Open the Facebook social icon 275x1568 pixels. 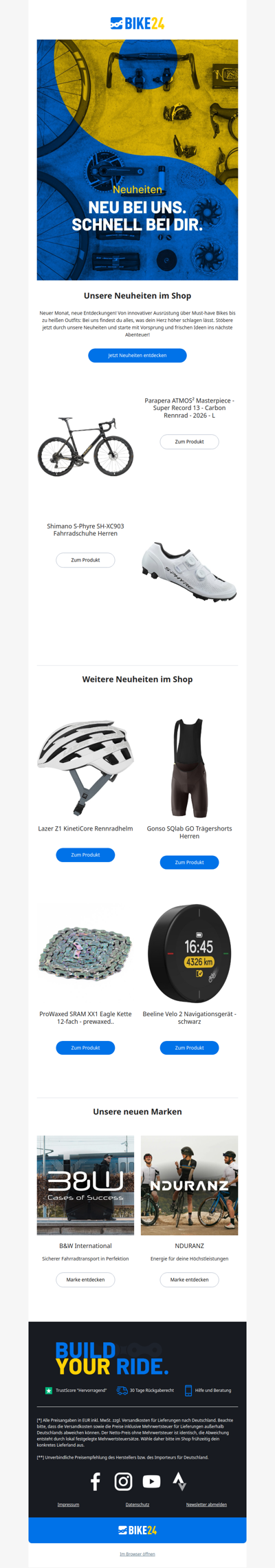click(x=96, y=1481)
